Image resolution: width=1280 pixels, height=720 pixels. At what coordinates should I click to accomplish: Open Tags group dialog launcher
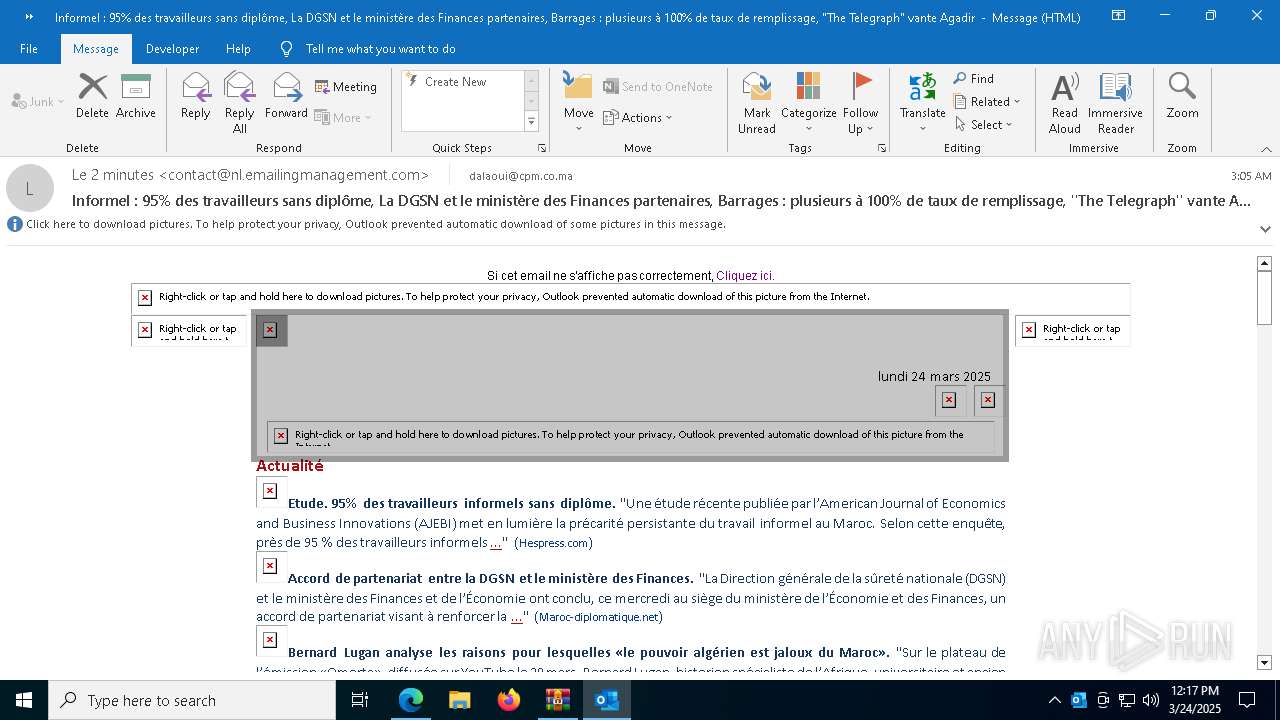tap(882, 148)
